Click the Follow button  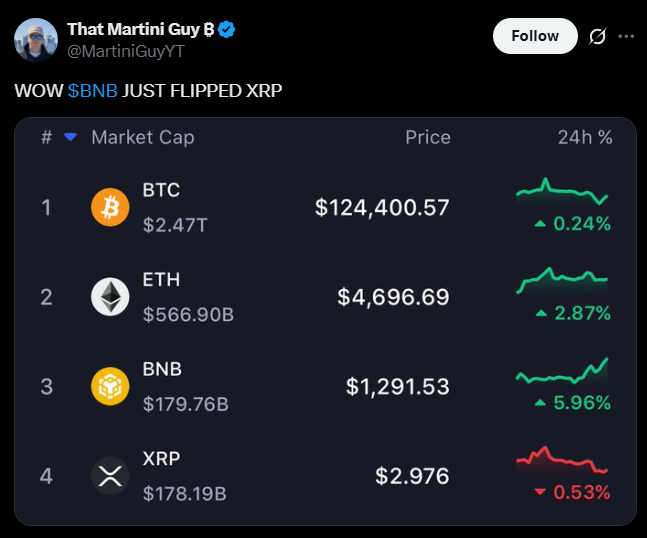tap(535, 36)
